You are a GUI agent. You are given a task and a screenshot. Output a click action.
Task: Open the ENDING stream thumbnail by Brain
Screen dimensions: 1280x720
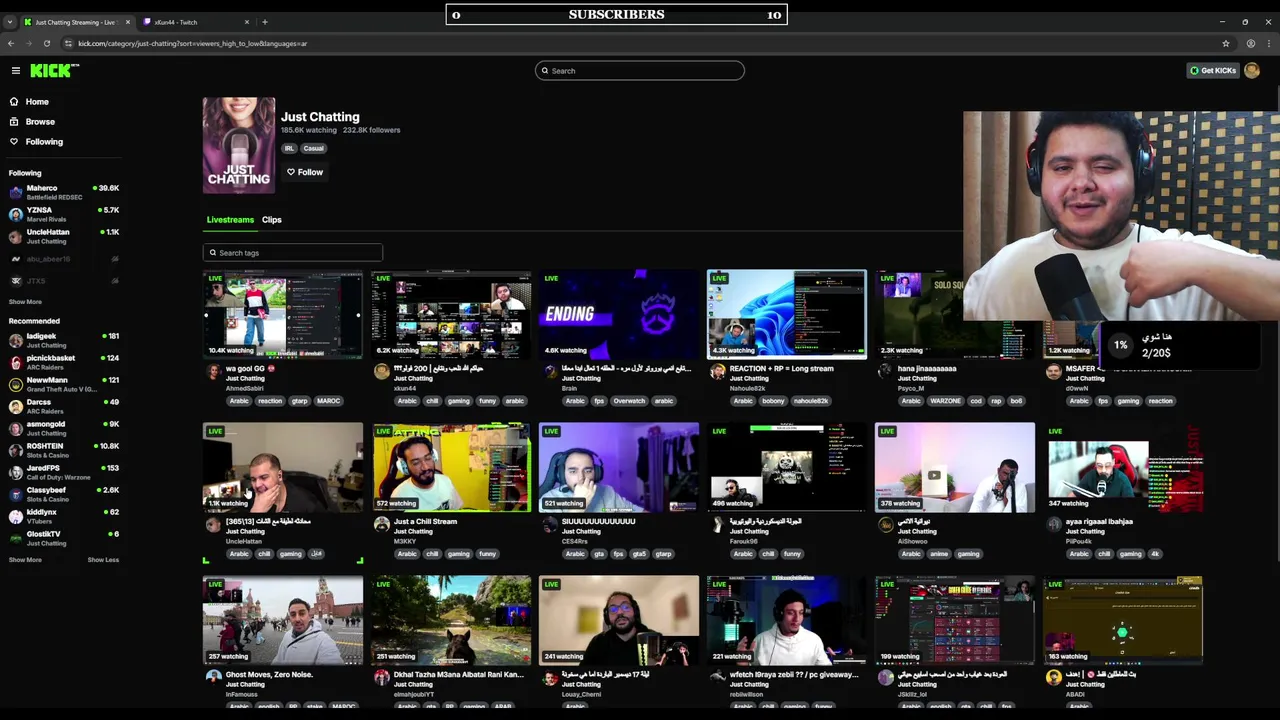(619, 314)
